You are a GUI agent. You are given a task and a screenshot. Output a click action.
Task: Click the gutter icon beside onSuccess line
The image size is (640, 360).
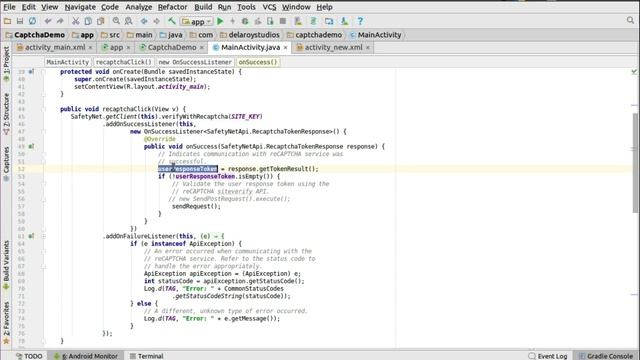click(x=31, y=147)
